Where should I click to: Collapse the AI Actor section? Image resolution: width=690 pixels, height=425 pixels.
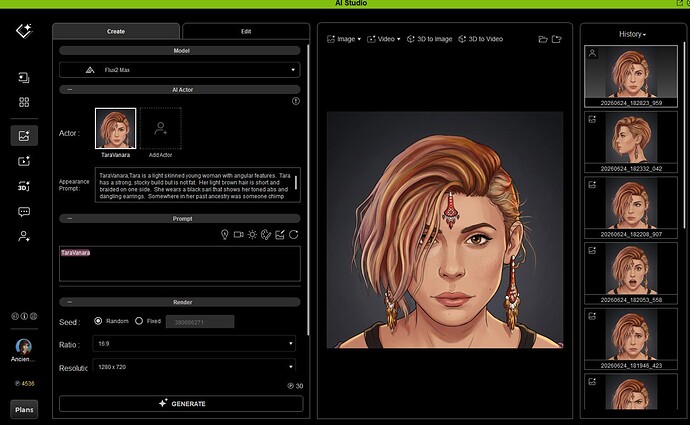click(70, 89)
